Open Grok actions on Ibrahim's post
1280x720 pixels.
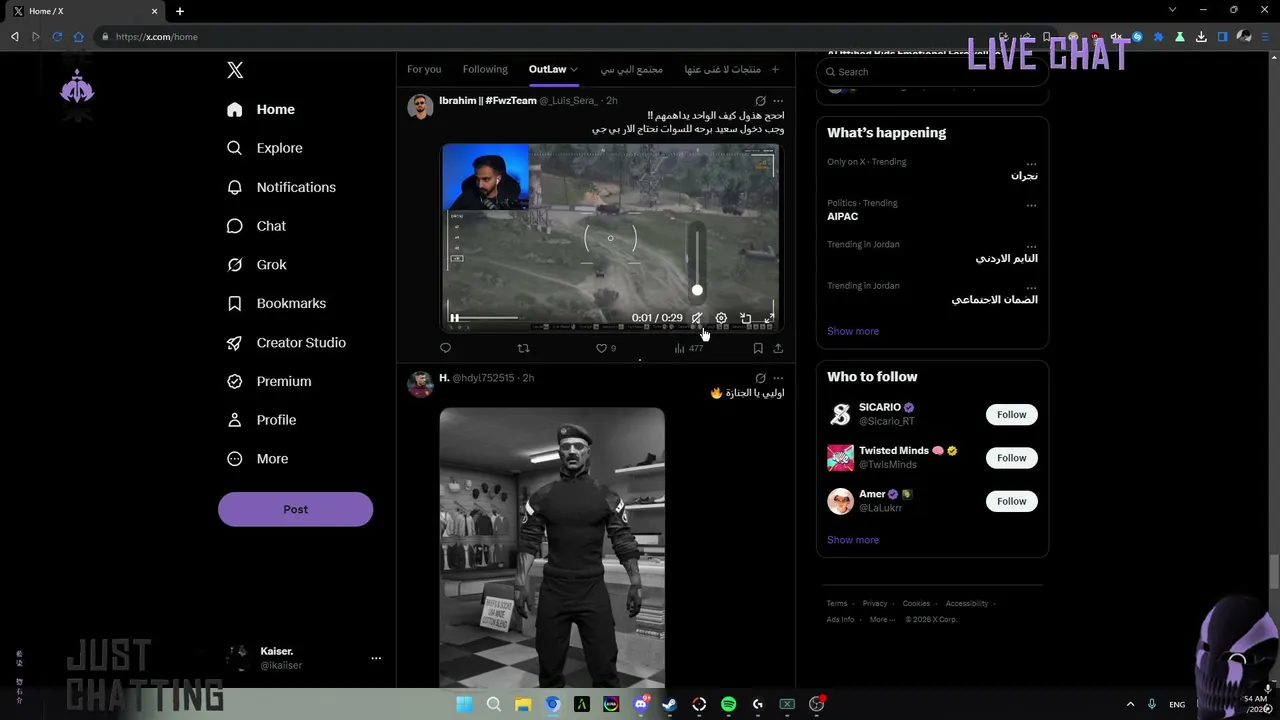coord(760,101)
